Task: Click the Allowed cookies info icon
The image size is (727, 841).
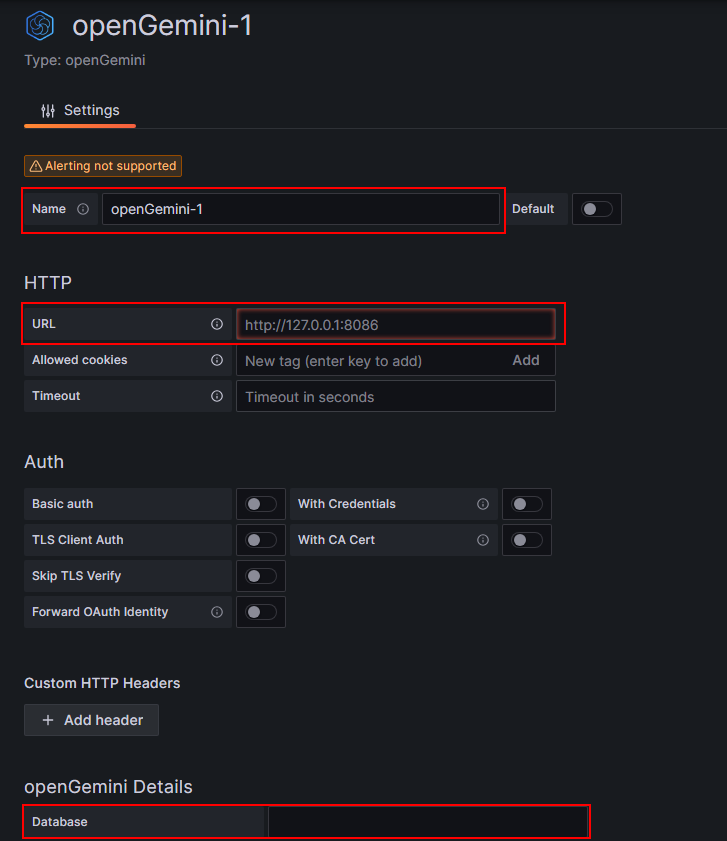Action: [217, 360]
